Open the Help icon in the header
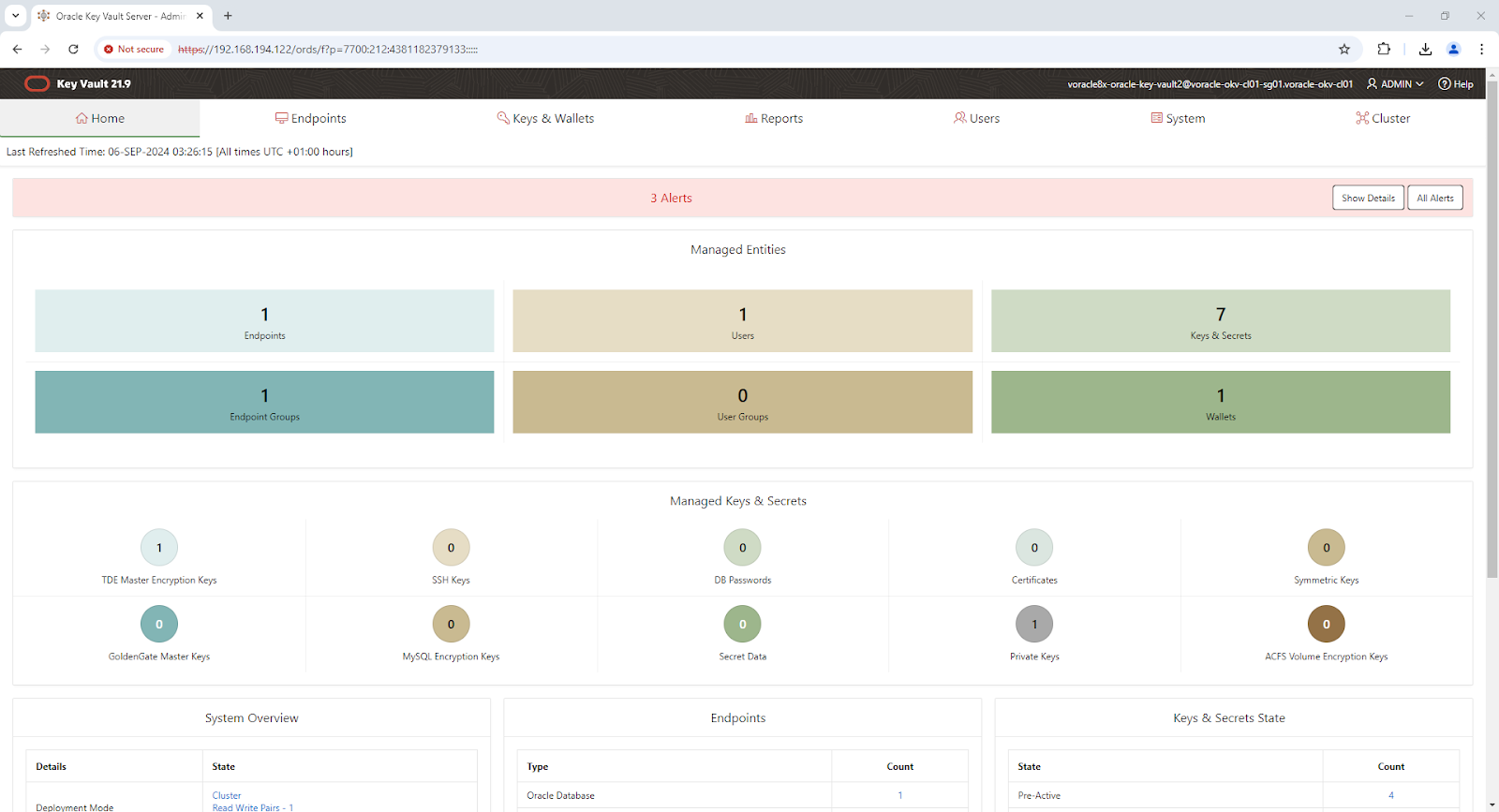 (1456, 84)
